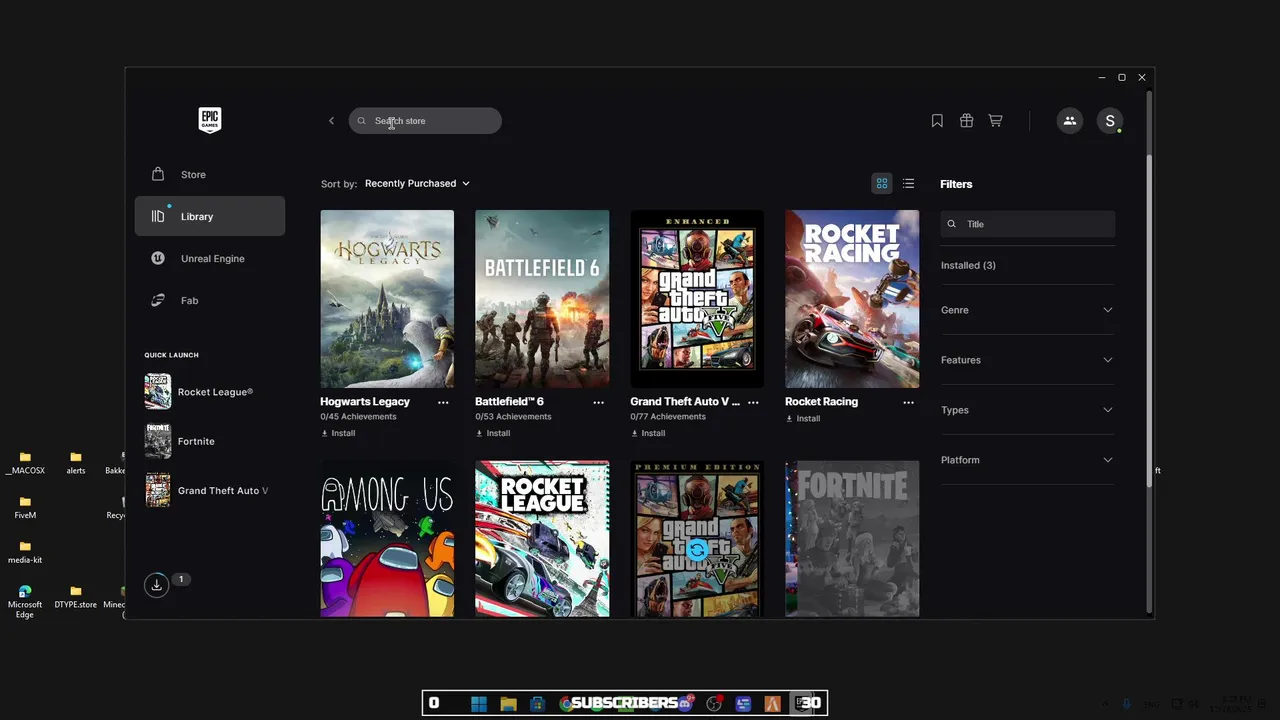Select the alerts folder on the desktop
The width and height of the screenshot is (1280, 720).
point(76,462)
